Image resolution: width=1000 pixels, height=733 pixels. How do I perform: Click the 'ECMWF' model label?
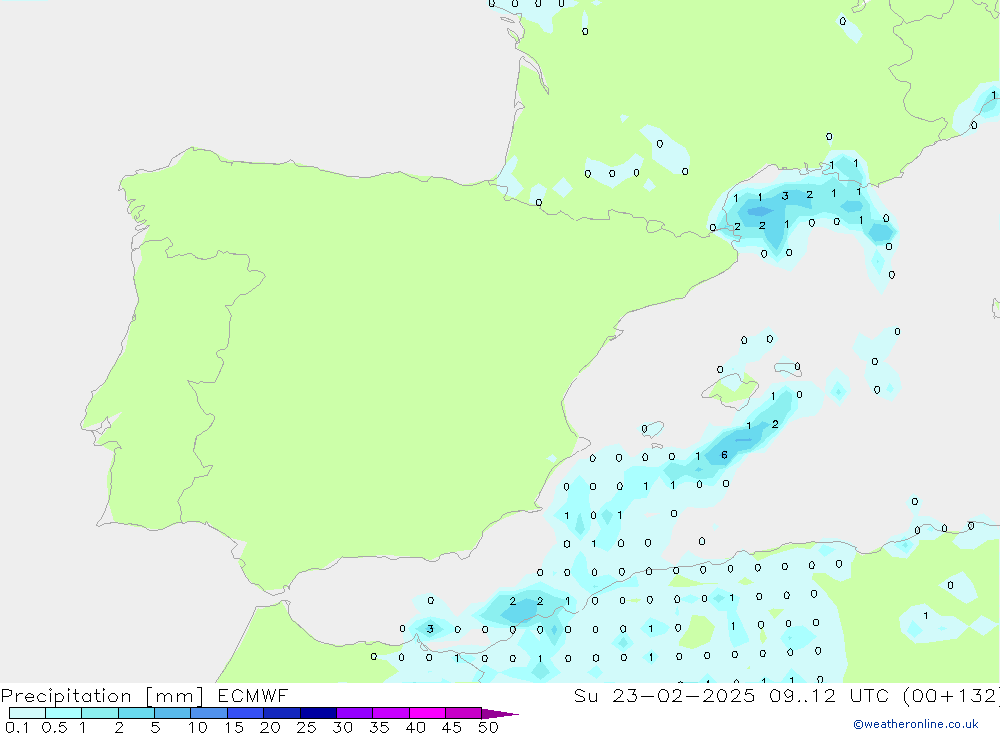[253, 696]
